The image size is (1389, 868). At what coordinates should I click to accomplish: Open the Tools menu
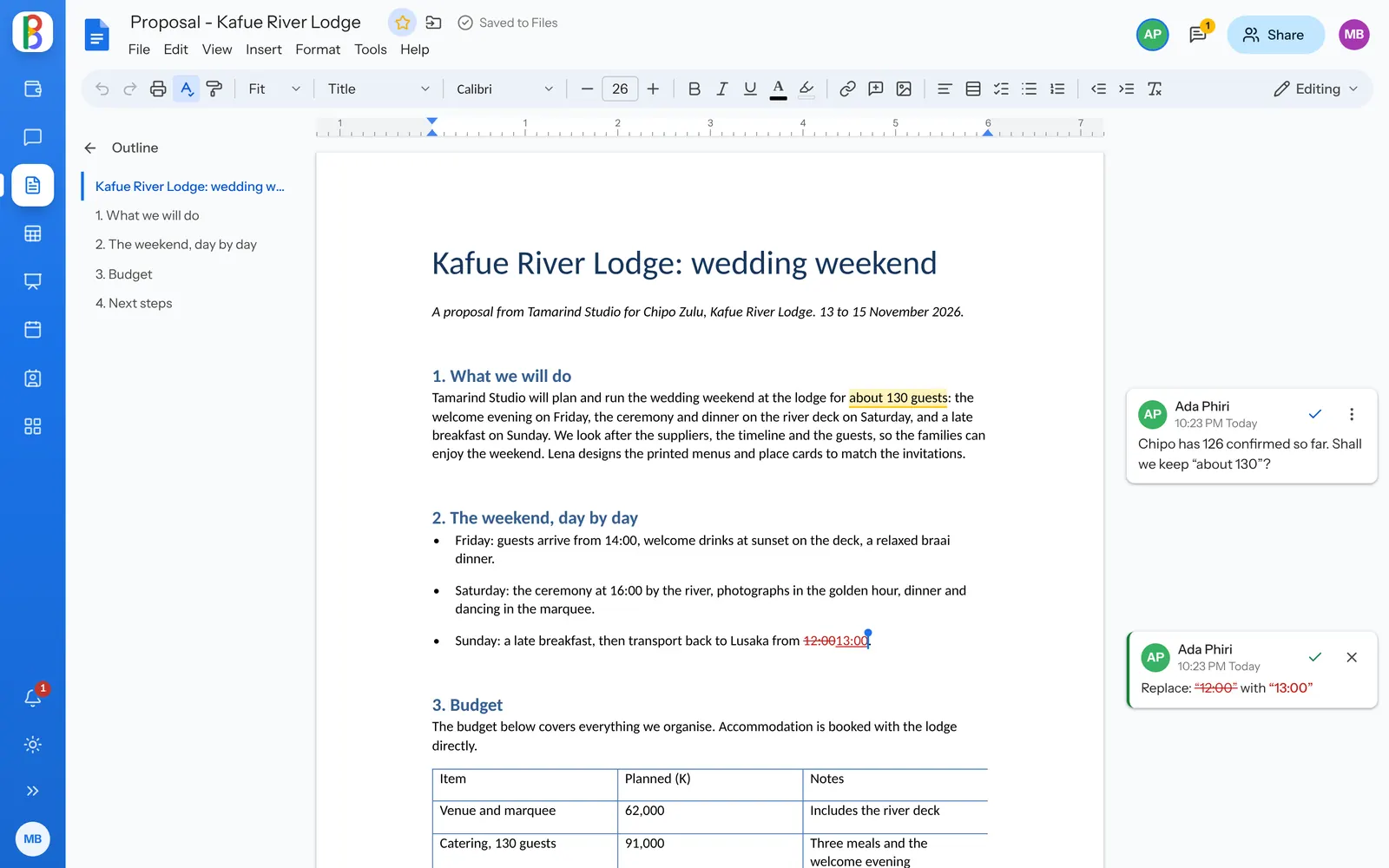click(371, 49)
